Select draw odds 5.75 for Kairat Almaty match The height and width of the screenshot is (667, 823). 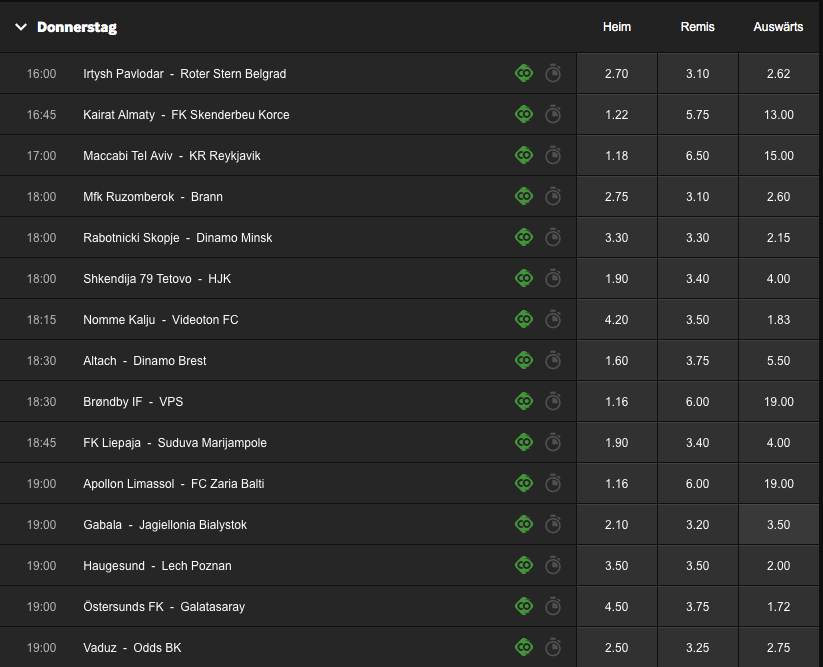point(698,114)
